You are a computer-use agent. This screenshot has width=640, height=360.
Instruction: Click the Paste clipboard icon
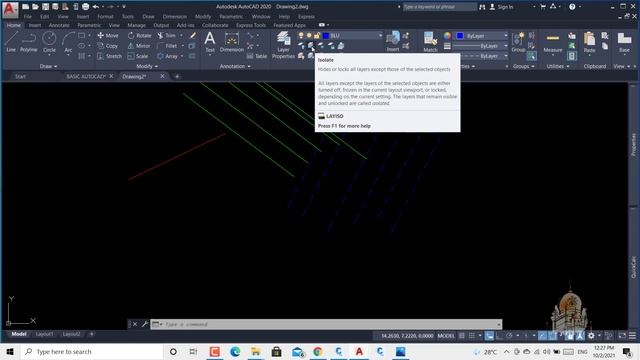point(589,42)
